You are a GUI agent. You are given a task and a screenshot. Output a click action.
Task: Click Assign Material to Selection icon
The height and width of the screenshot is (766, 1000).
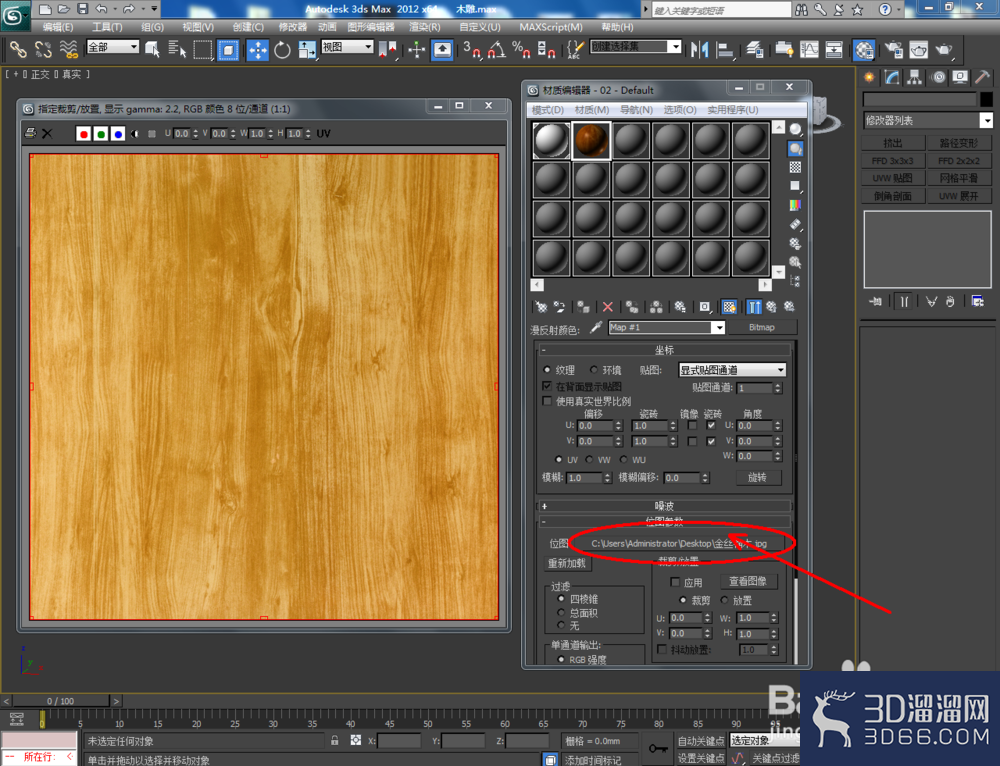(x=583, y=307)
